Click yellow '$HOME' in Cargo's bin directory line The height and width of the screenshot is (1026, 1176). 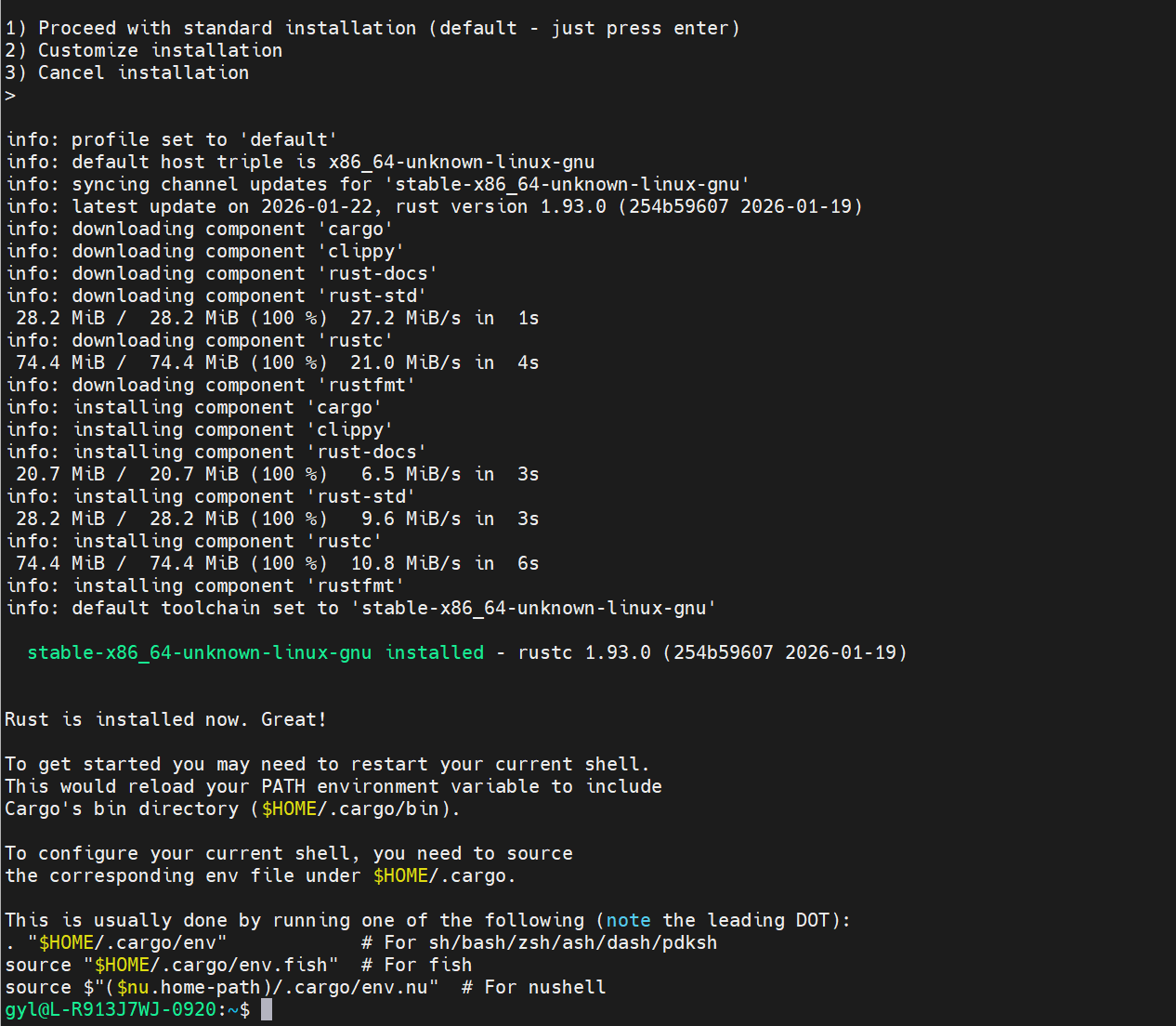(x=289, y=809)
